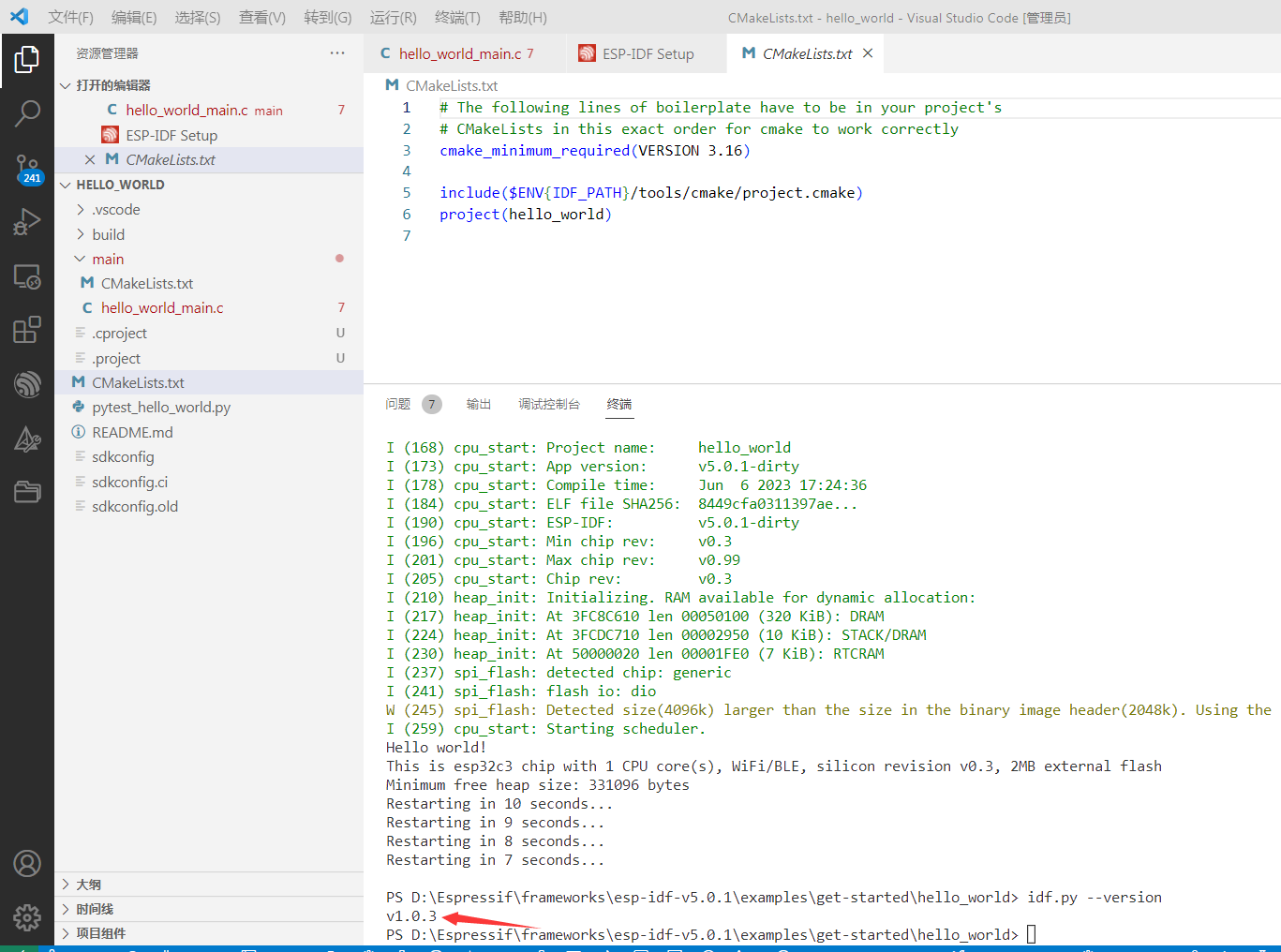This screenshot has width=1281, height=952.
Task: Click ESP-IDF Setup tab icon
Action: 587,53
